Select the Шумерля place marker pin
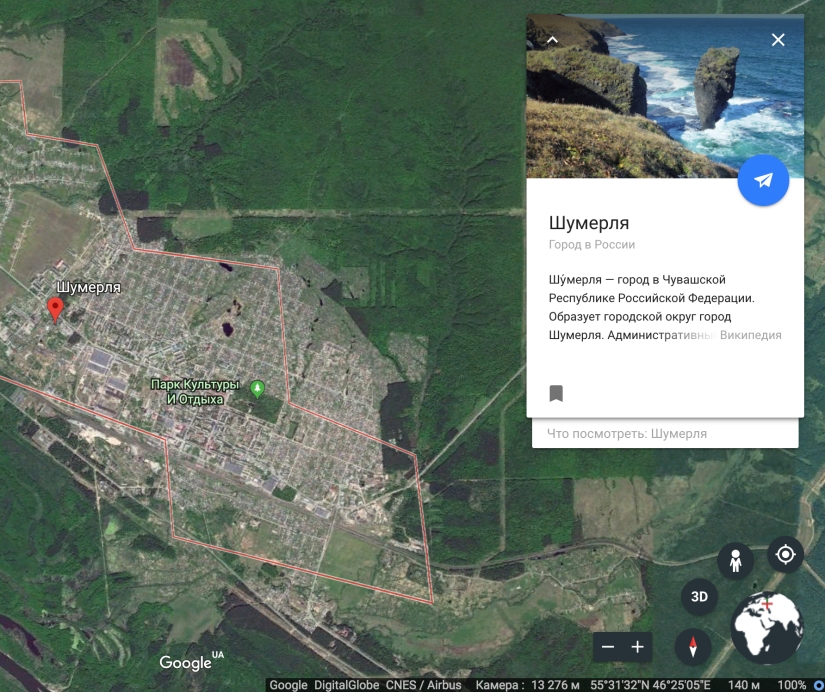Image resolution: width=825 pixels, height=692 pixels. pyautogui.click(x=54, y=305)
